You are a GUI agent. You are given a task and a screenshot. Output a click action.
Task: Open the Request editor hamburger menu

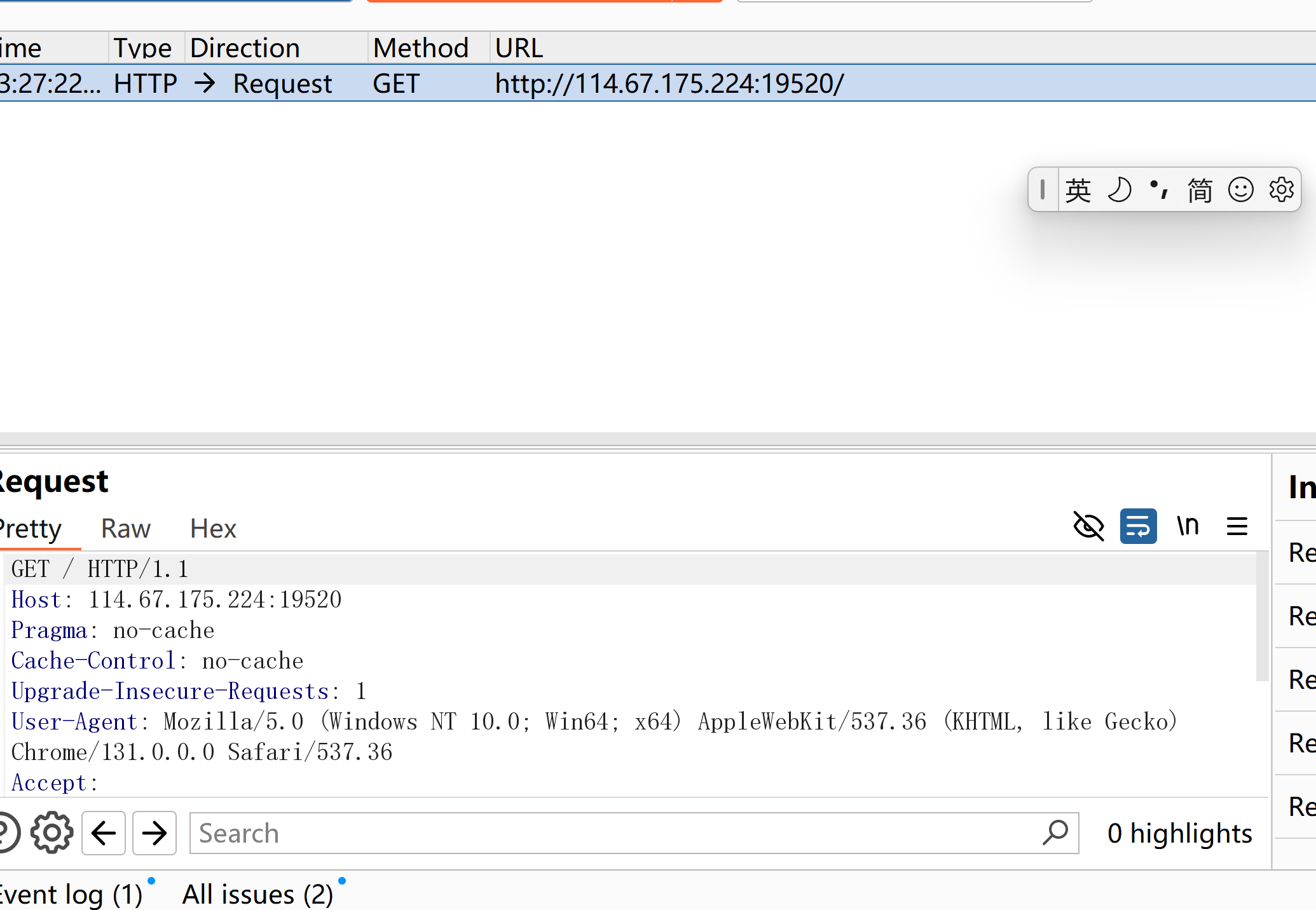[x=1237, y=526]
